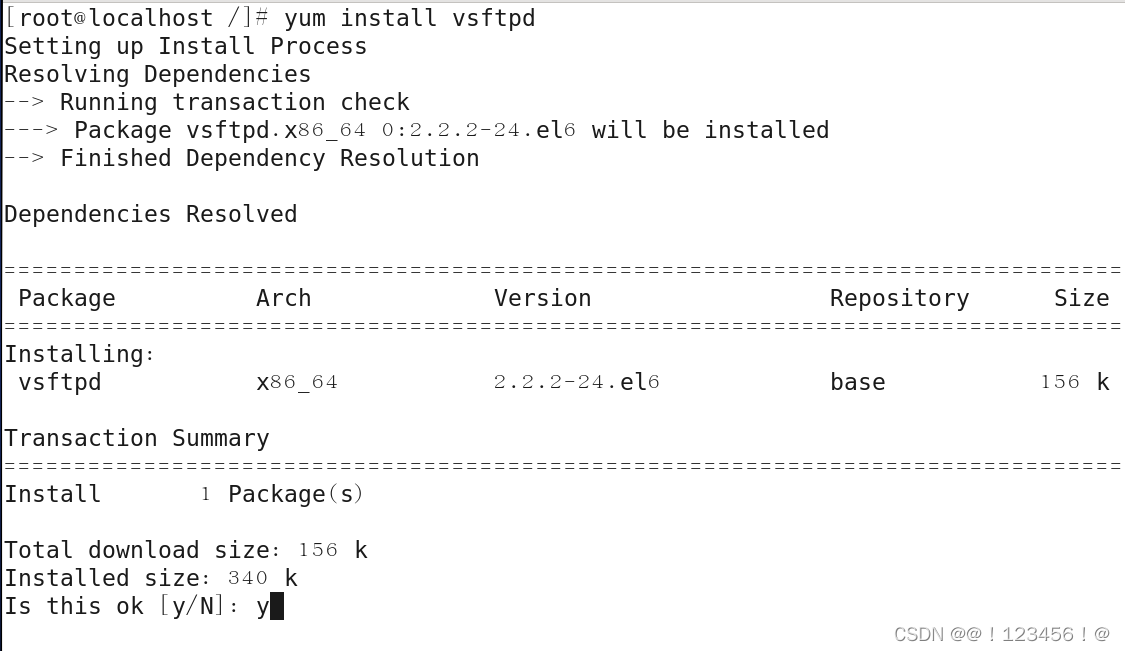Click the Package column header
Viewport: 1125px width, 651px height.
click(x=67, y=298)
